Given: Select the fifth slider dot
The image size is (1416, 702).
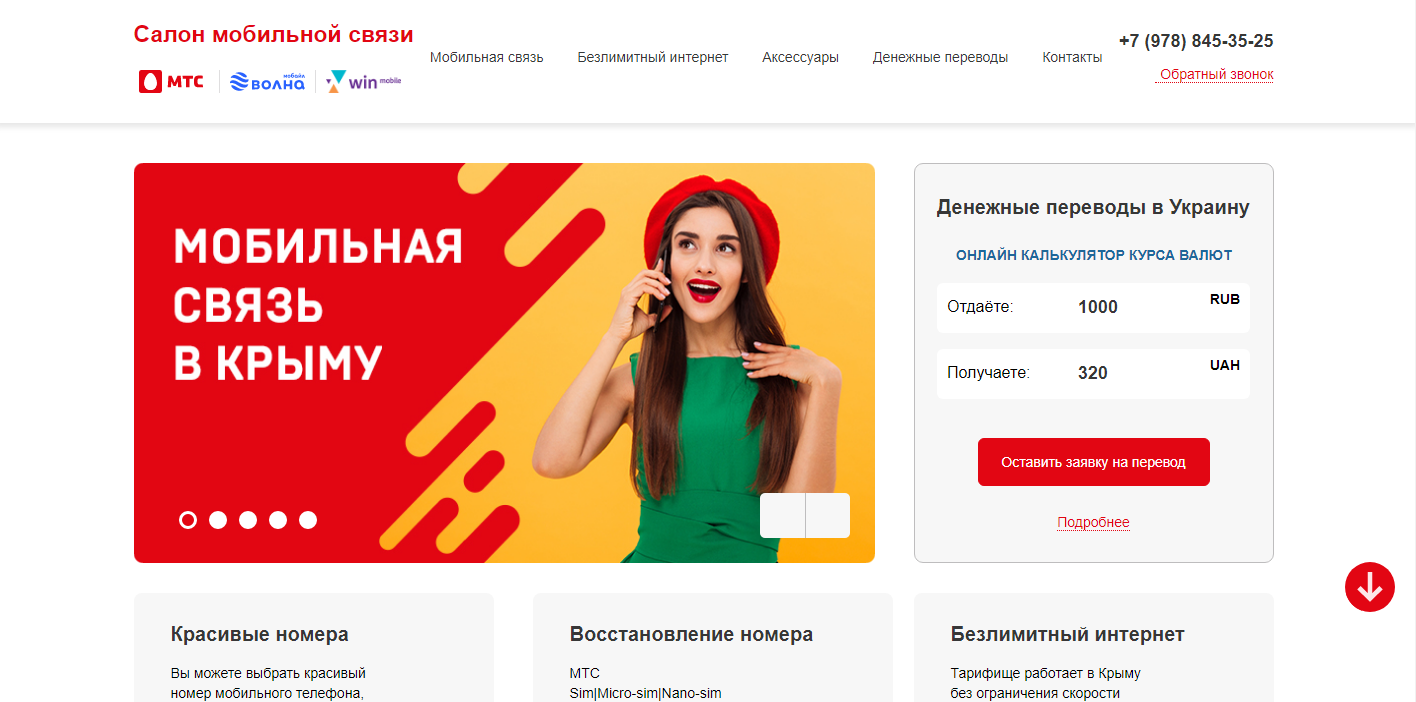Looking at the screenshot, I should 308,520.
